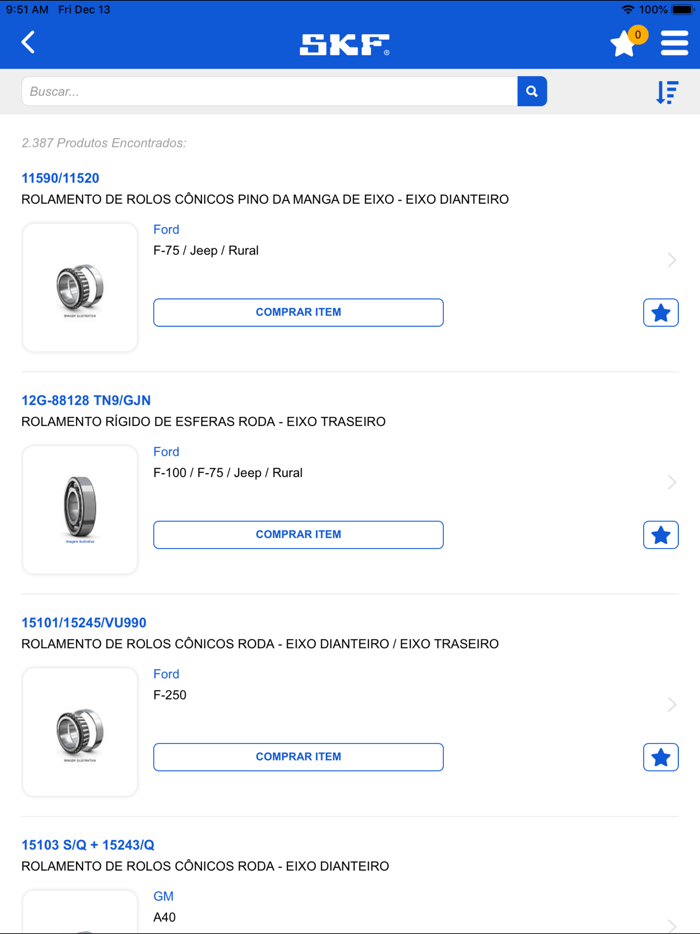Open product code link 15103 S/Q + 15243/Q

pos(88,845)
